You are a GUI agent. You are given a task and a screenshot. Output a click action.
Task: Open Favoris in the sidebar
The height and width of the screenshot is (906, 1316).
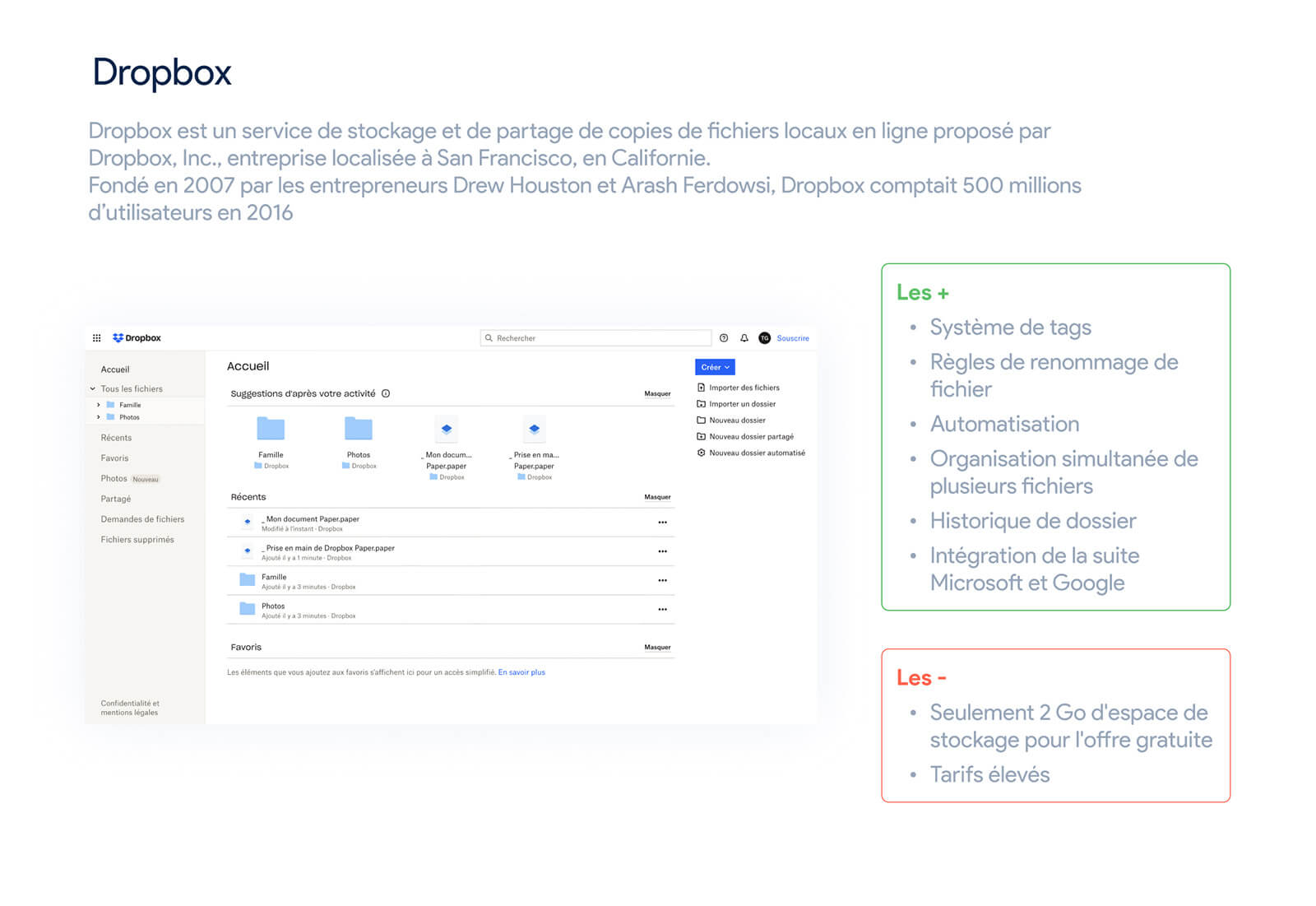click(x=114, y=458)
